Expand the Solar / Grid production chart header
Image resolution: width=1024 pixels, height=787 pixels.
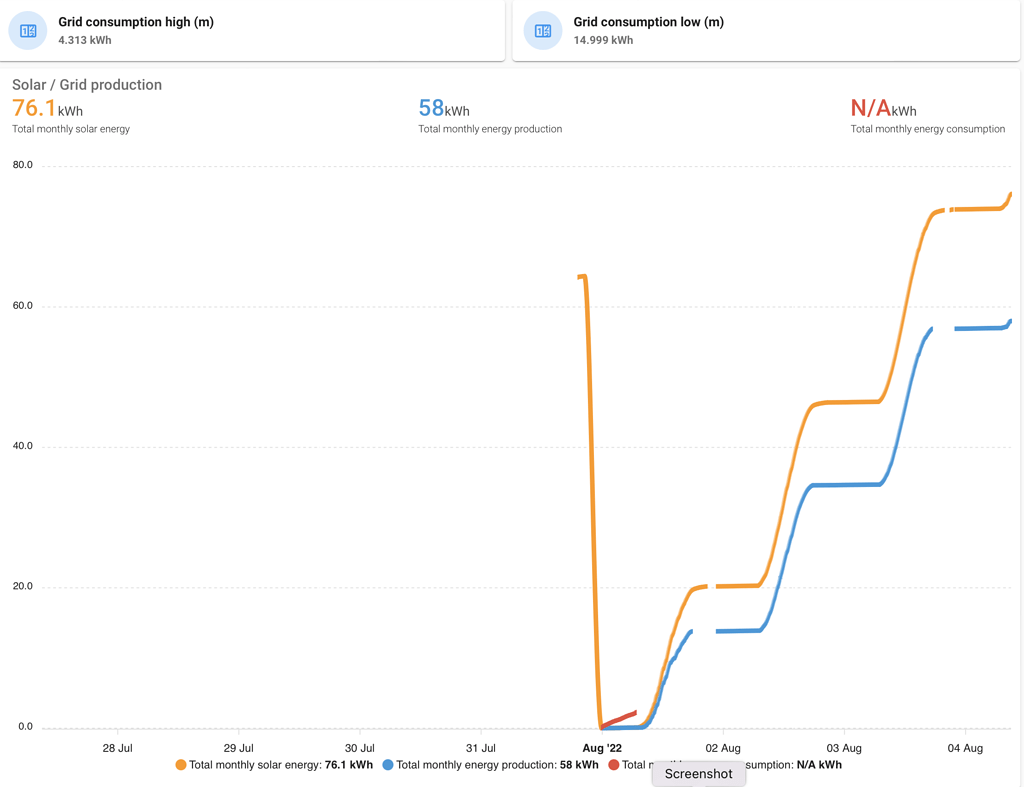click(x=85, y=85)
